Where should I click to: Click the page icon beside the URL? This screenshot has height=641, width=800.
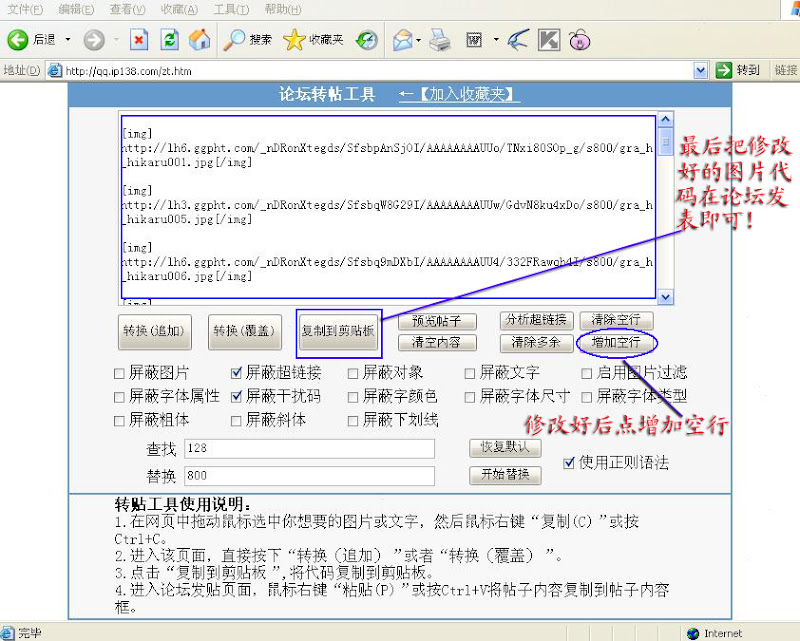tap(54, 70)
